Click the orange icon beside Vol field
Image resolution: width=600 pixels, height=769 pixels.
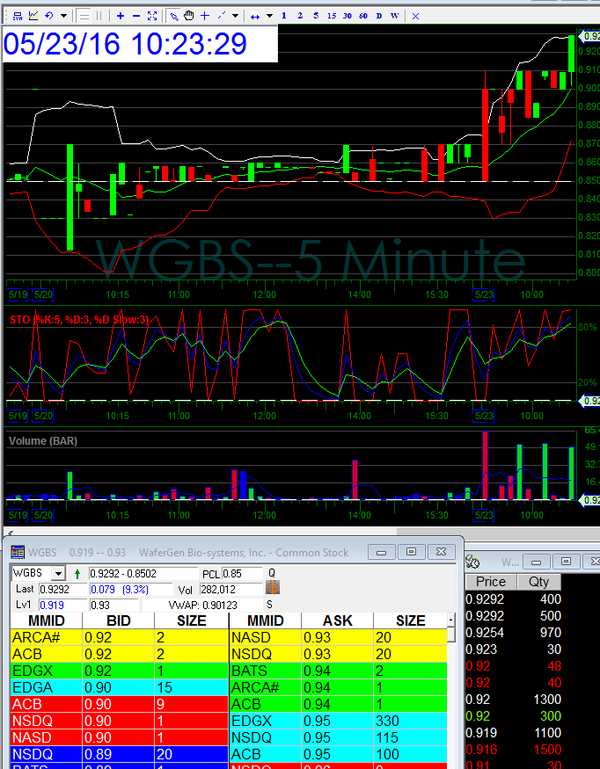(269, 590)
